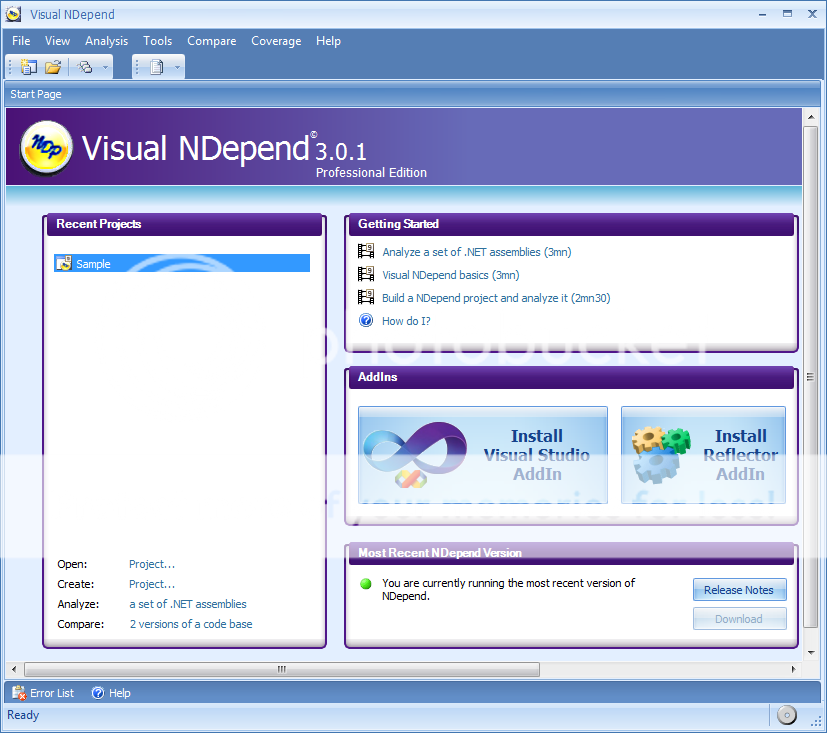
Task: Open the Analysis menu
Action: (107, 41)
